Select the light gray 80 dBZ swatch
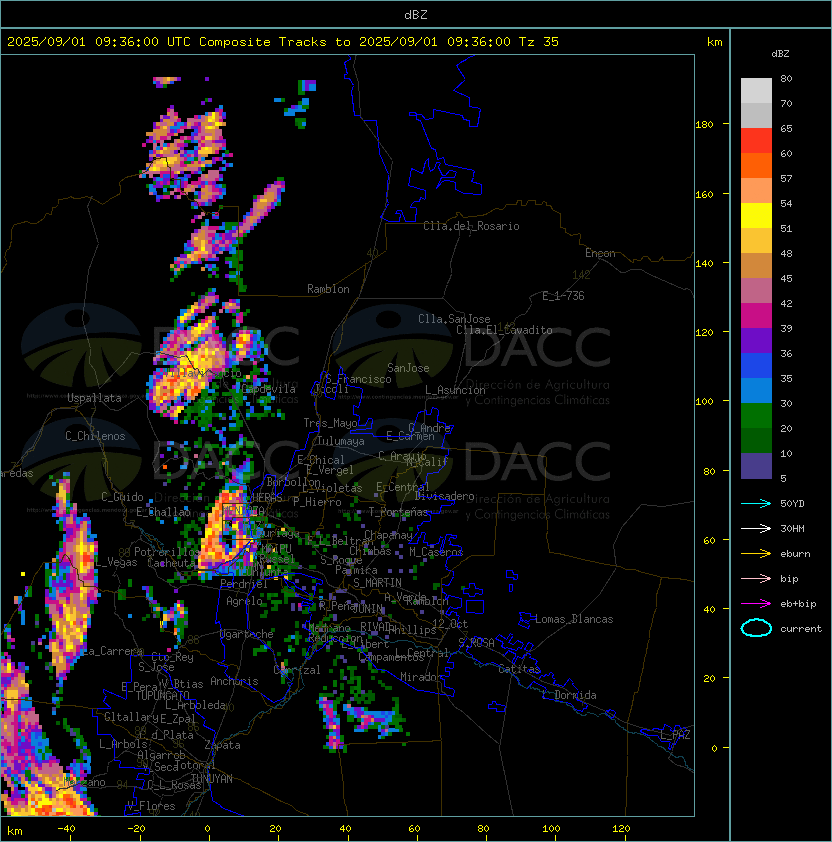This screenshot has width=832, height=842. tap(756, 91)
